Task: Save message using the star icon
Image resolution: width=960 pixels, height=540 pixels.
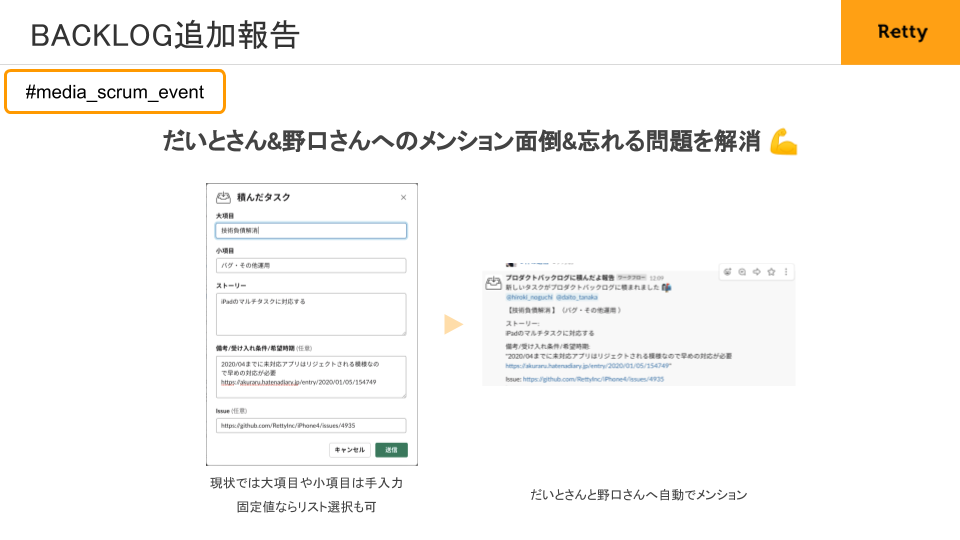Action: pos(771,272)
